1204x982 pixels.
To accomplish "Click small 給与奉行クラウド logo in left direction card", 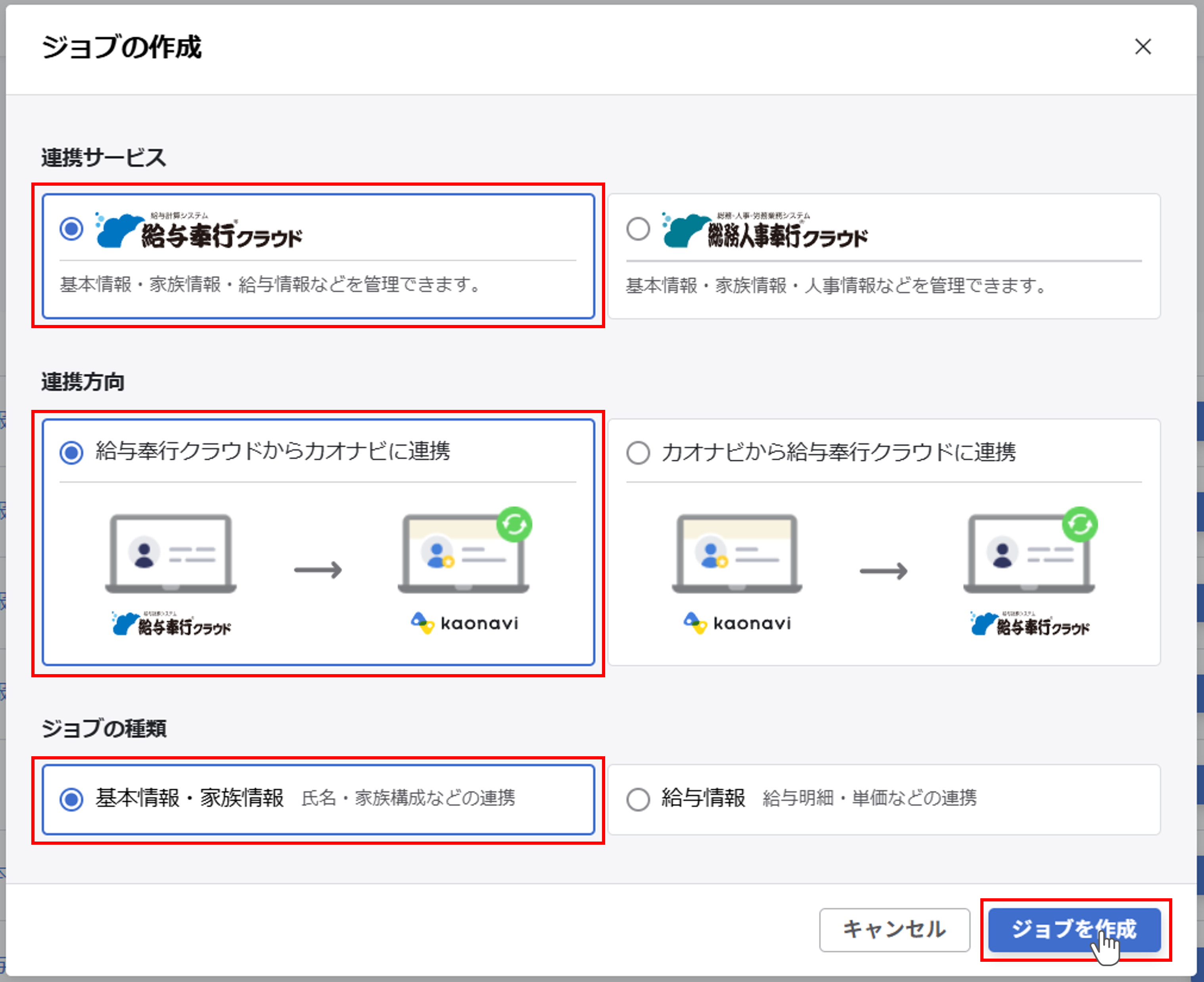I will click(171, 623).
